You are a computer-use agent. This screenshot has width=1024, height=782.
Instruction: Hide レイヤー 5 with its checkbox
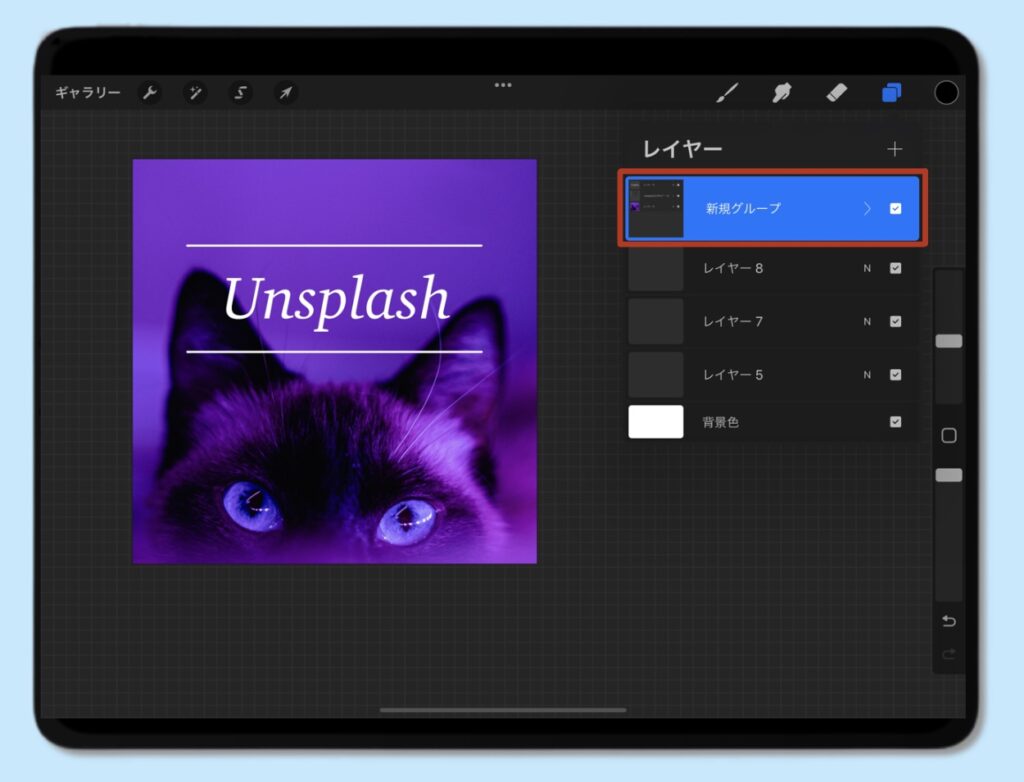(x=895, y=375)
